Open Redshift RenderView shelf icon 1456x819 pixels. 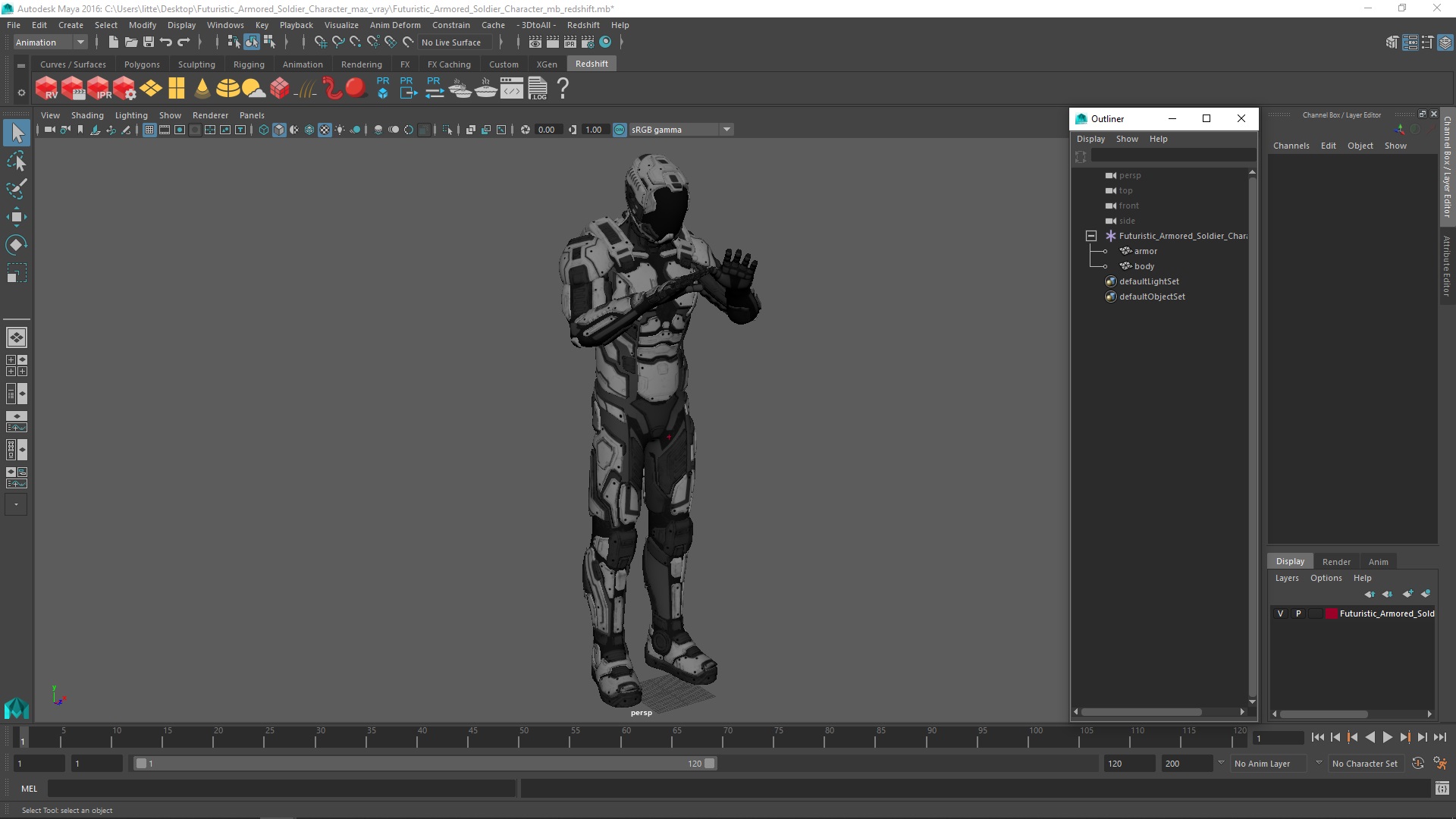tap(47, 89)
